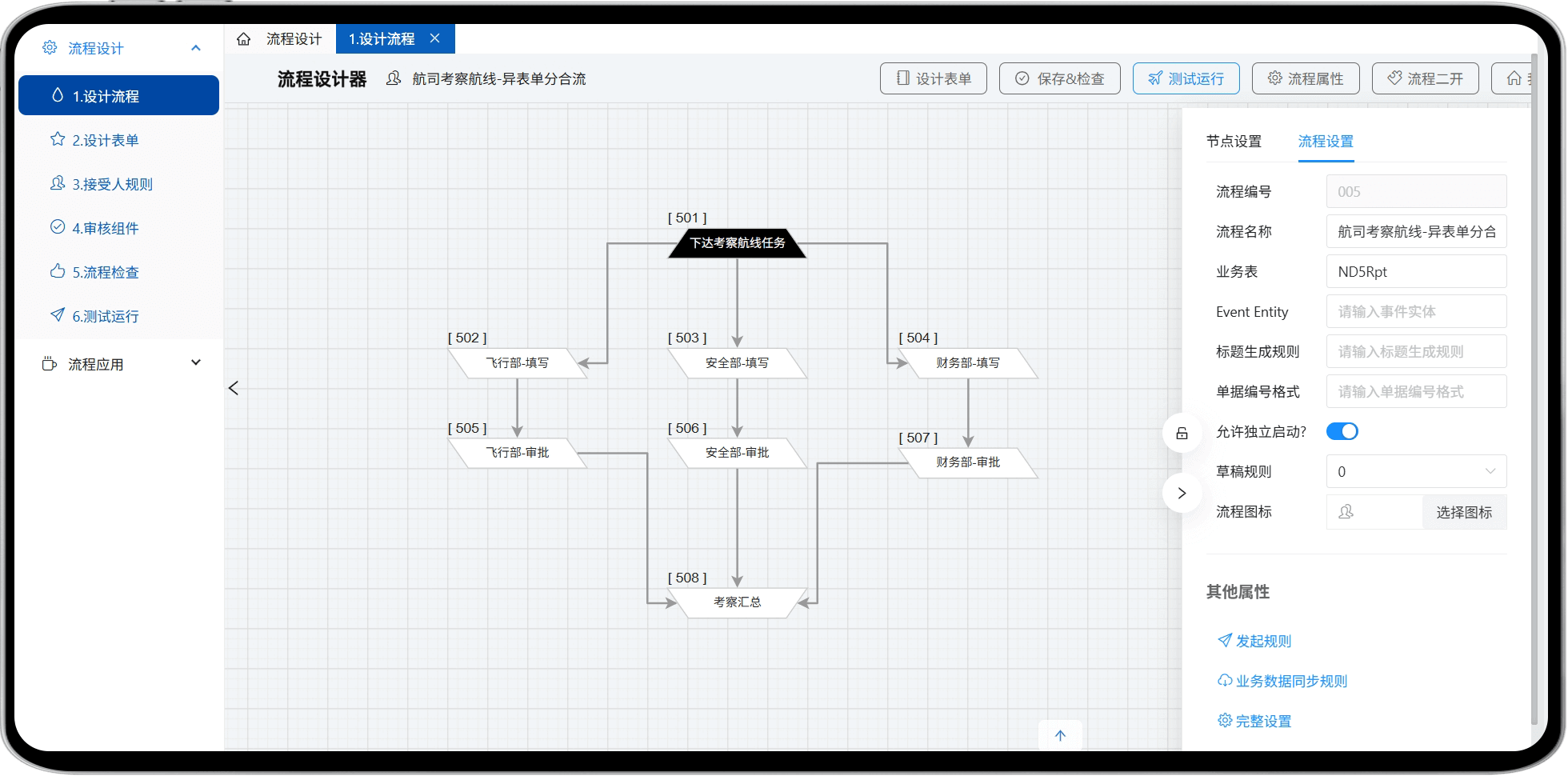Click the 完整设置 gear link
This screenshot has width=1568, height=776.
click(x=1254, y=721)
